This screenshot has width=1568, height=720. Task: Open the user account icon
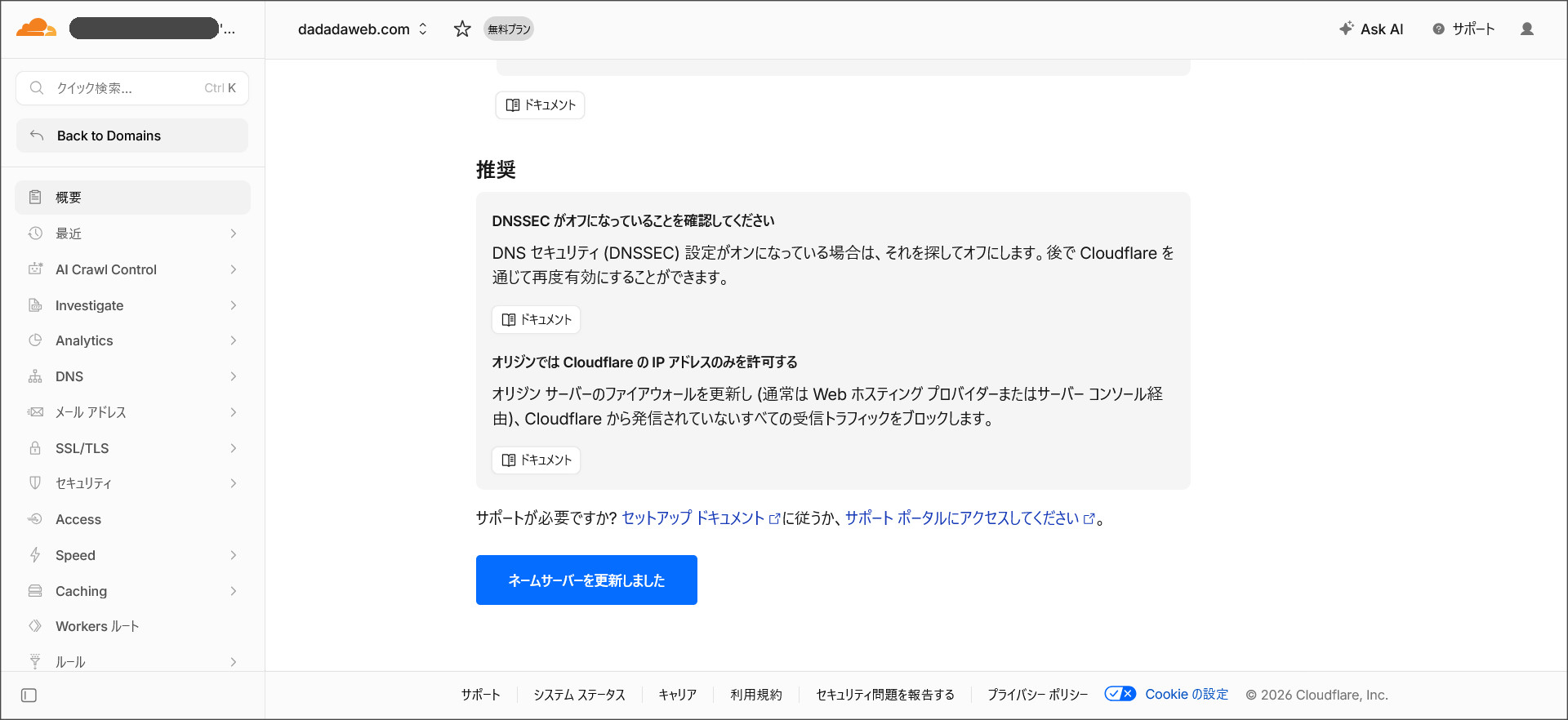click(1527, 29)
